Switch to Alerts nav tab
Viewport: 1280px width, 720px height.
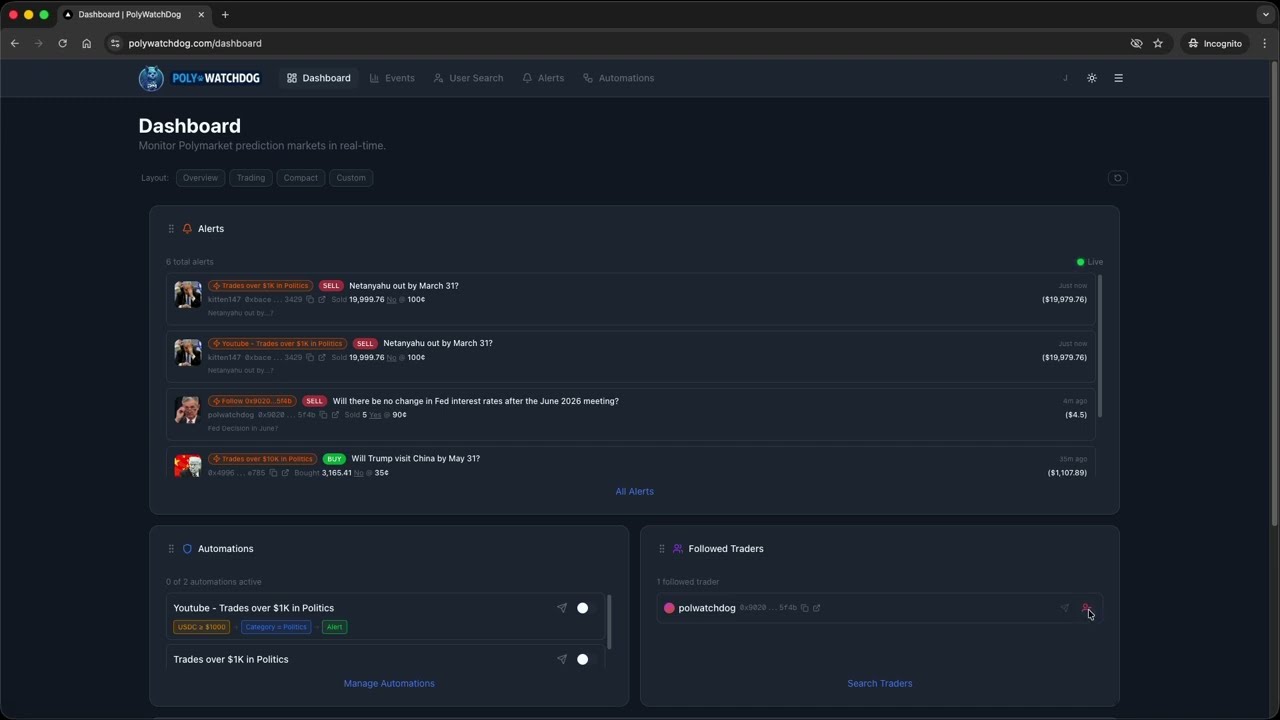(543, 78)
